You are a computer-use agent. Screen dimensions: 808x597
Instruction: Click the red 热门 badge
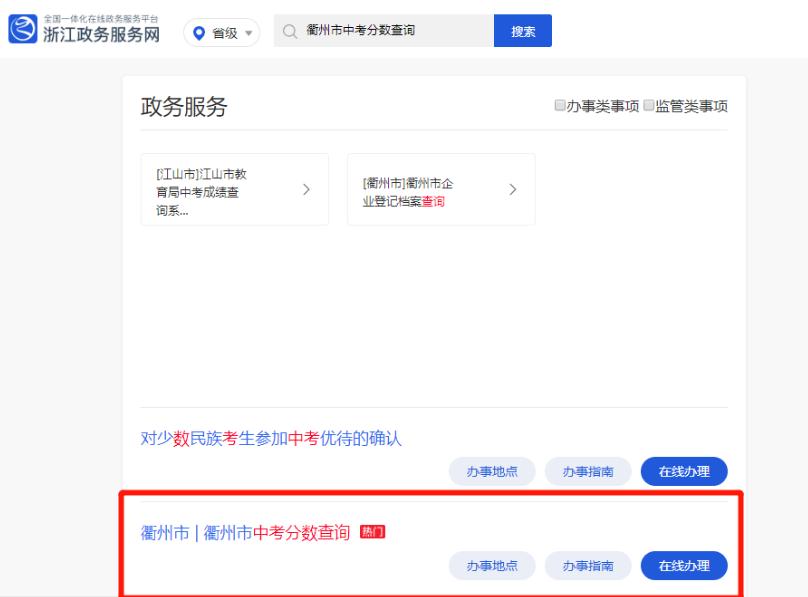pos(372,532)
